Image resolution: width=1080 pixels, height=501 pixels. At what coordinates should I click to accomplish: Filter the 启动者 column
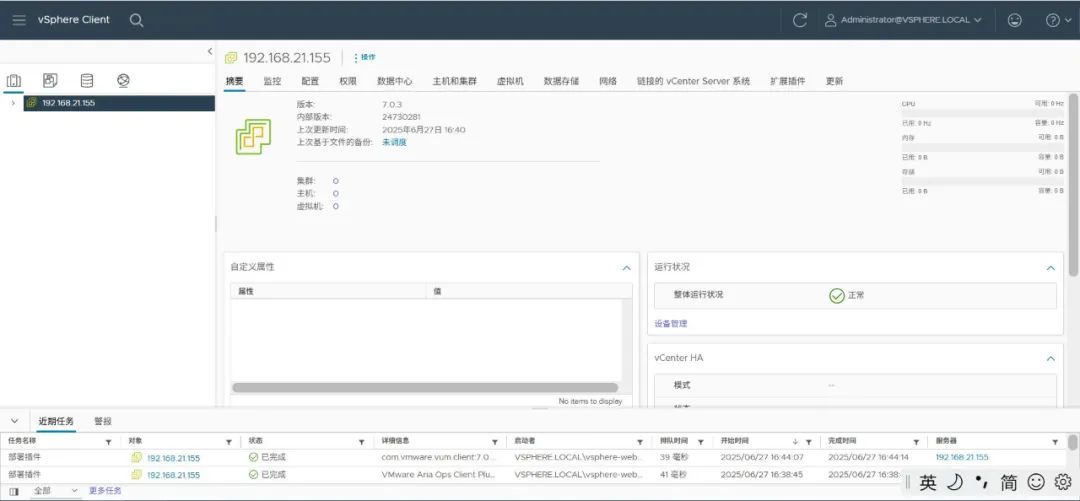point(640,442)
